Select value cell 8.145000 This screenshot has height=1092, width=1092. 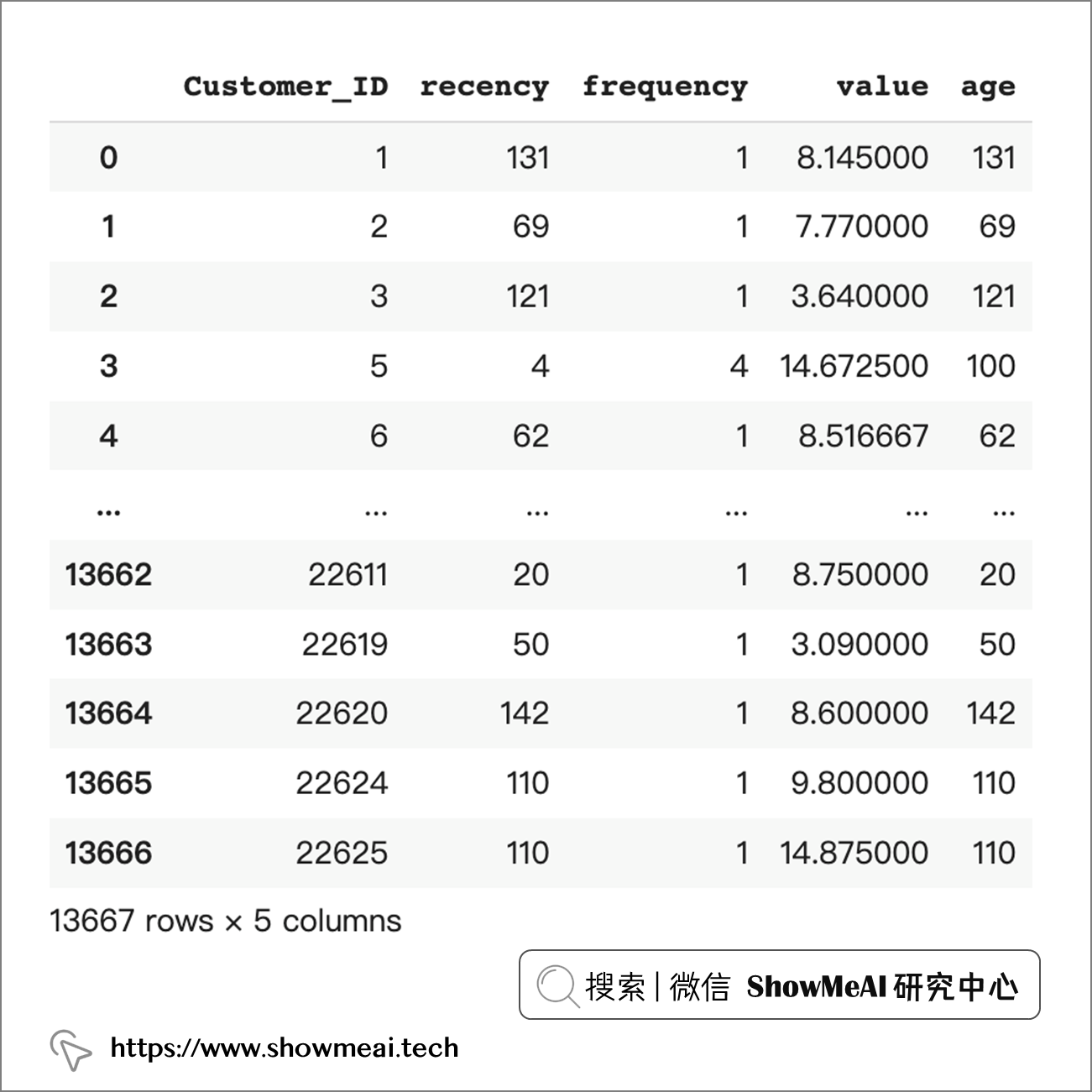(x=862, y=157)
